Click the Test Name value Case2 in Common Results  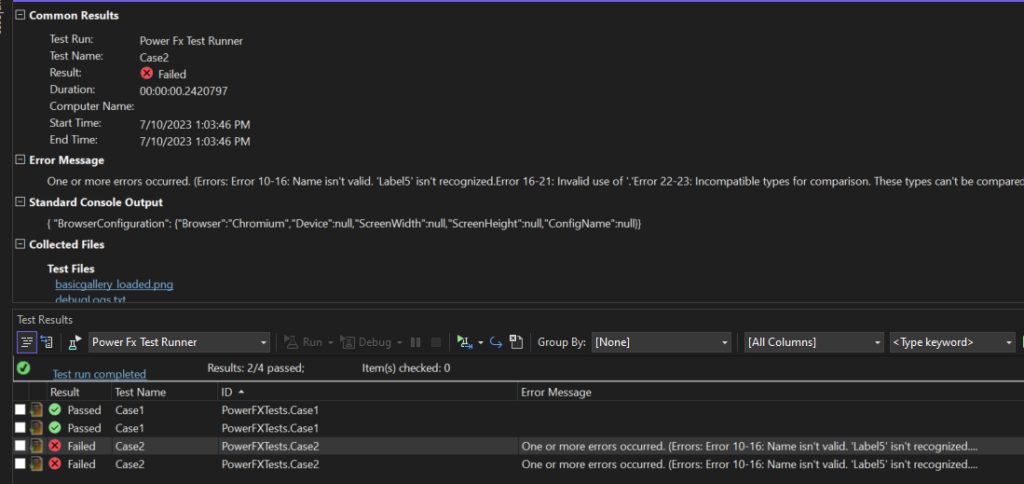[155, 57]
